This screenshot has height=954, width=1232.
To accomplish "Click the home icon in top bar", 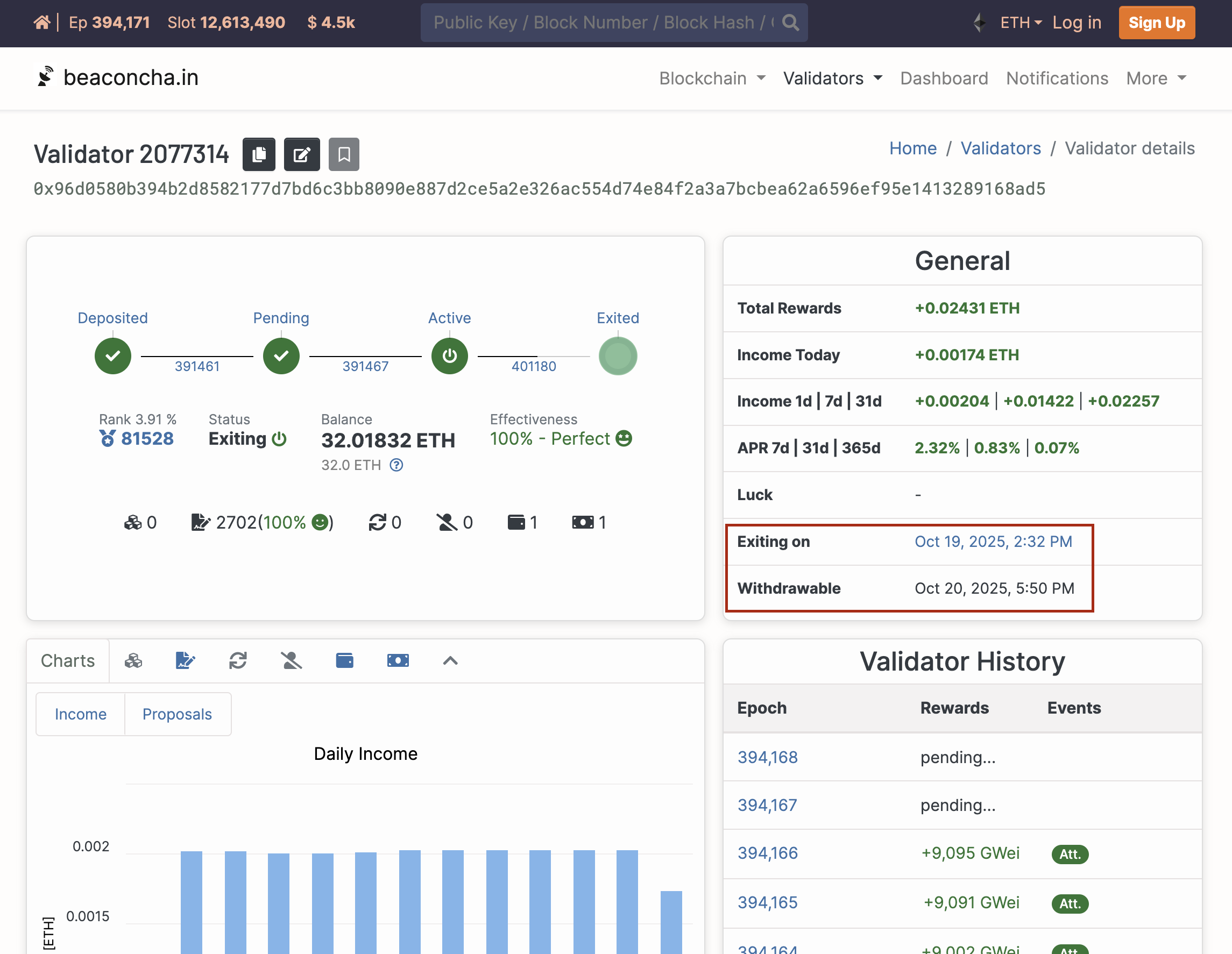I will 42,23.
